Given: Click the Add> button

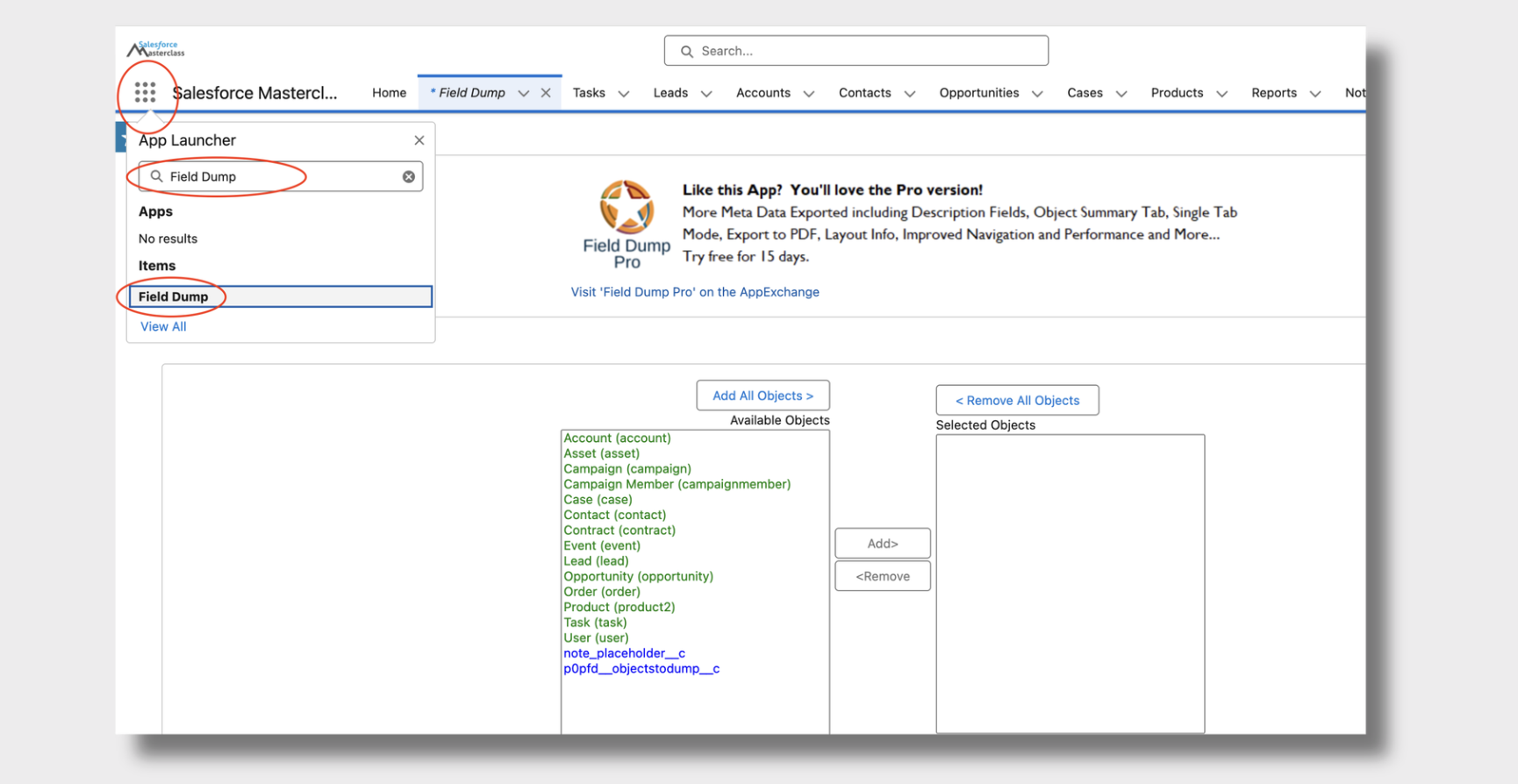Looking at the screenshot, I should [883, 544].
